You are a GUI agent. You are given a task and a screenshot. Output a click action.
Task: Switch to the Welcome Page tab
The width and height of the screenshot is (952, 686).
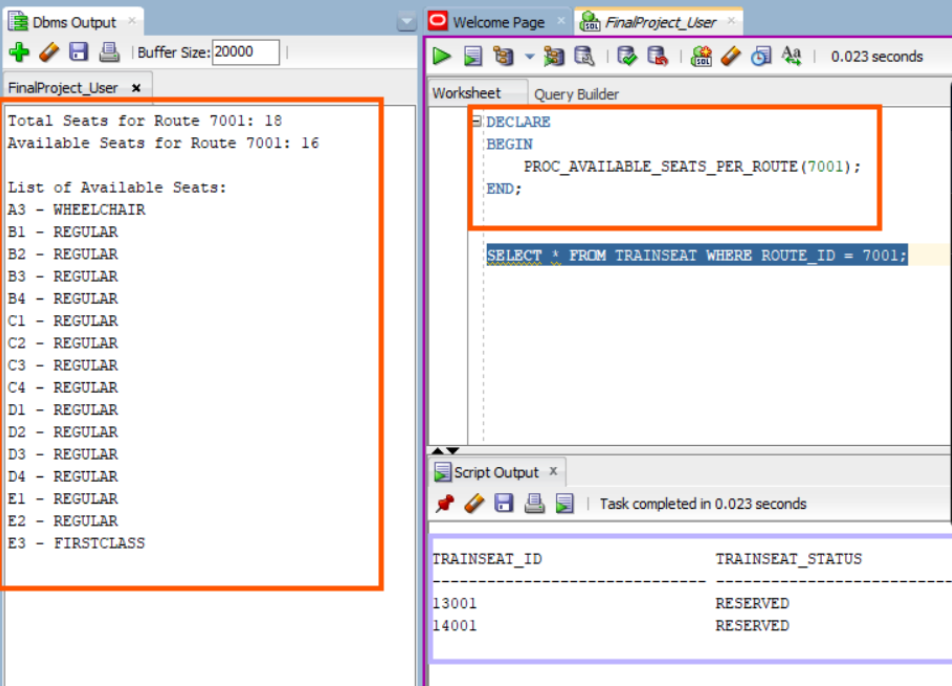coord(498,22)
